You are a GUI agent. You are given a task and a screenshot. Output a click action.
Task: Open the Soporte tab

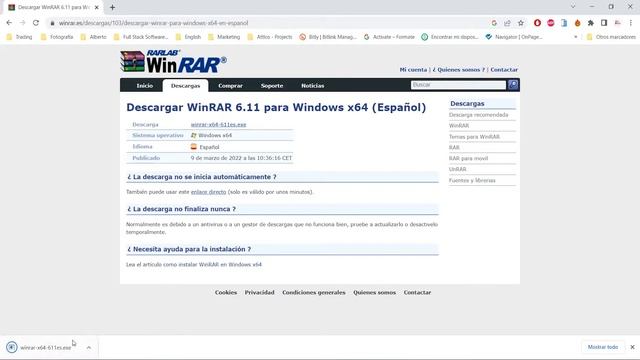[x=272, y=86]
